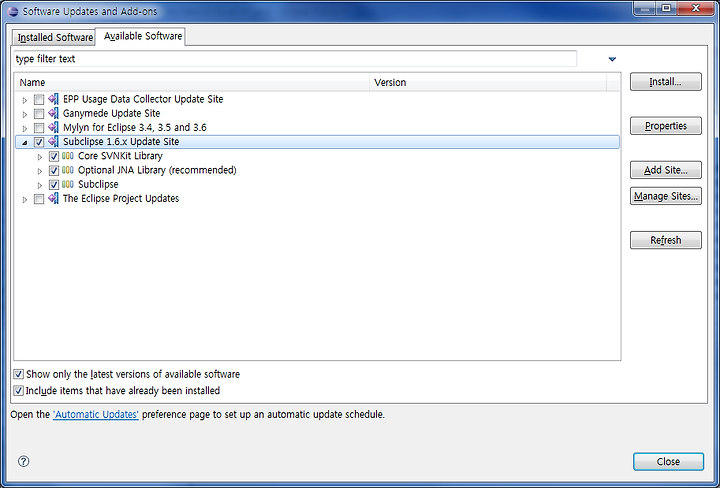This screenshot has height=488, width=720.
Task: Select the Ganymede Update Site row text
Action: click(x=112, y=113)
